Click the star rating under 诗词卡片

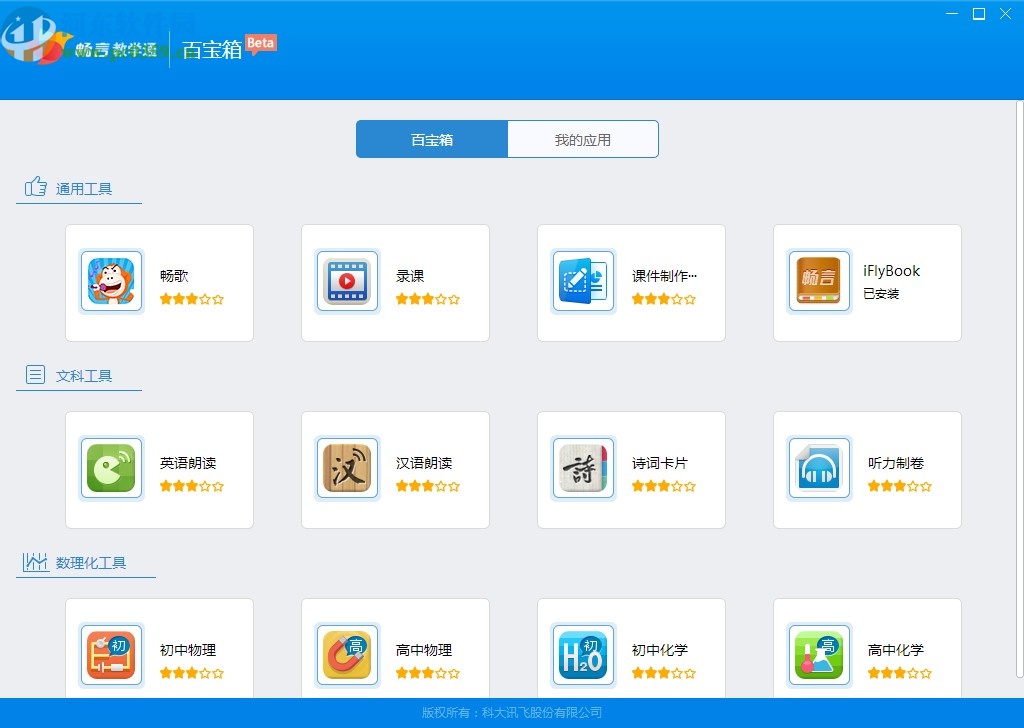664,486
